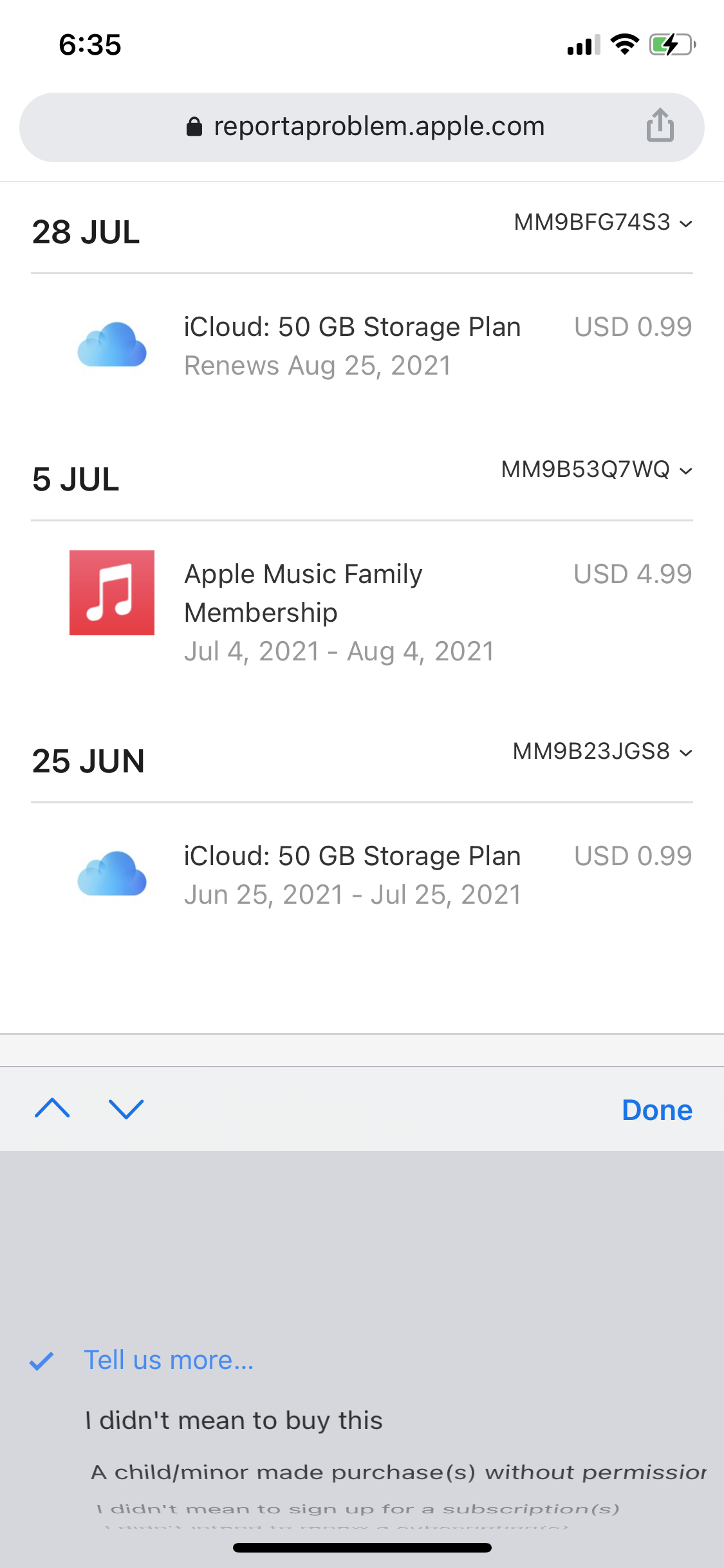Go to next field with down arrow
Screen dimensions: 724x1568
(126, 1108)
